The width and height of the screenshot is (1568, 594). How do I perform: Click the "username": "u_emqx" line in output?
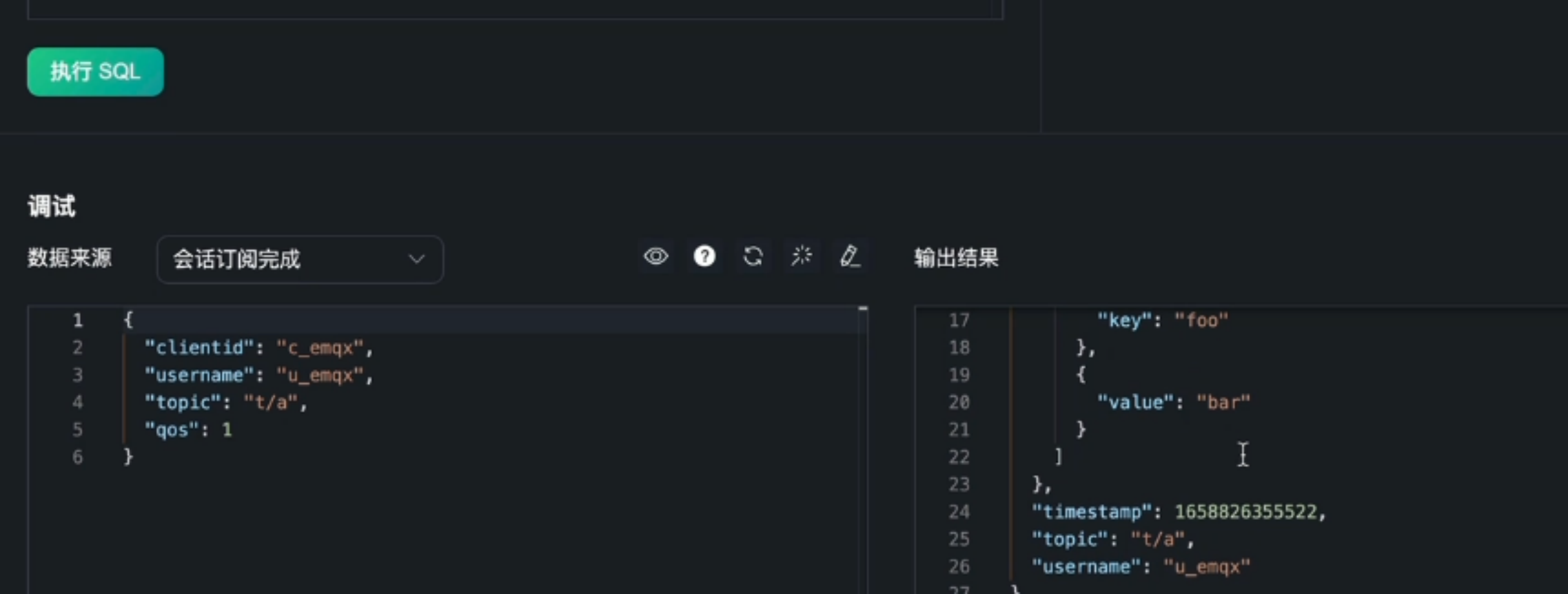pyautogui.click(x=1140, y=566)
